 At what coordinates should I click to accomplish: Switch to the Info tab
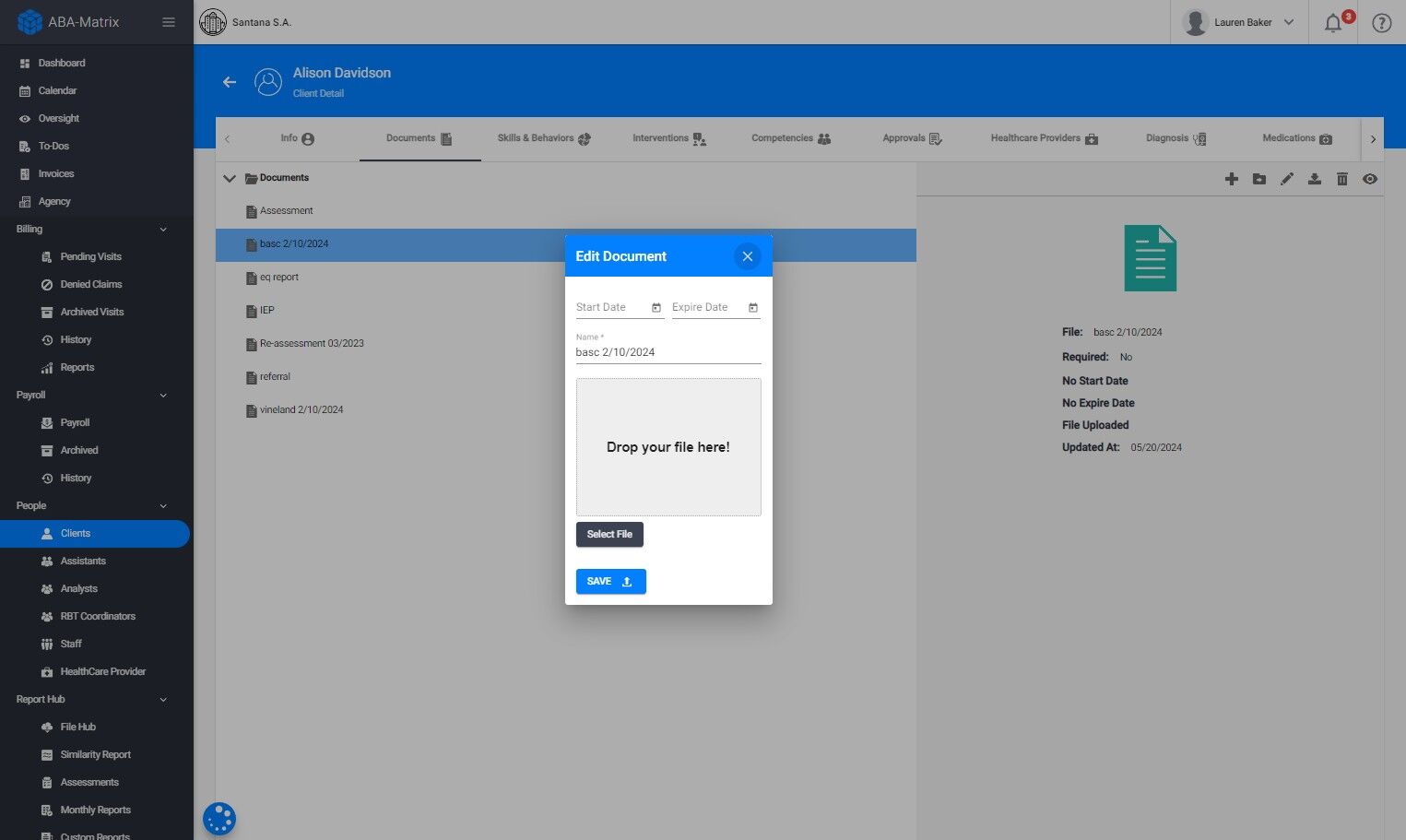[298, 138]
